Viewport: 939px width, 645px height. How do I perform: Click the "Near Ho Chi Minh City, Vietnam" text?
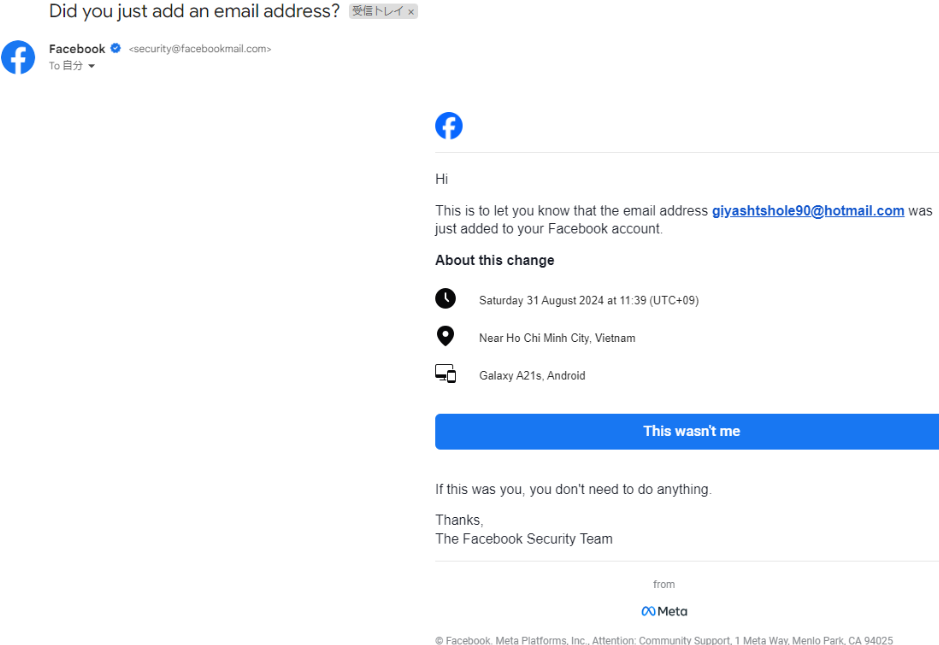pyautogui.click(x=557, y=338)
